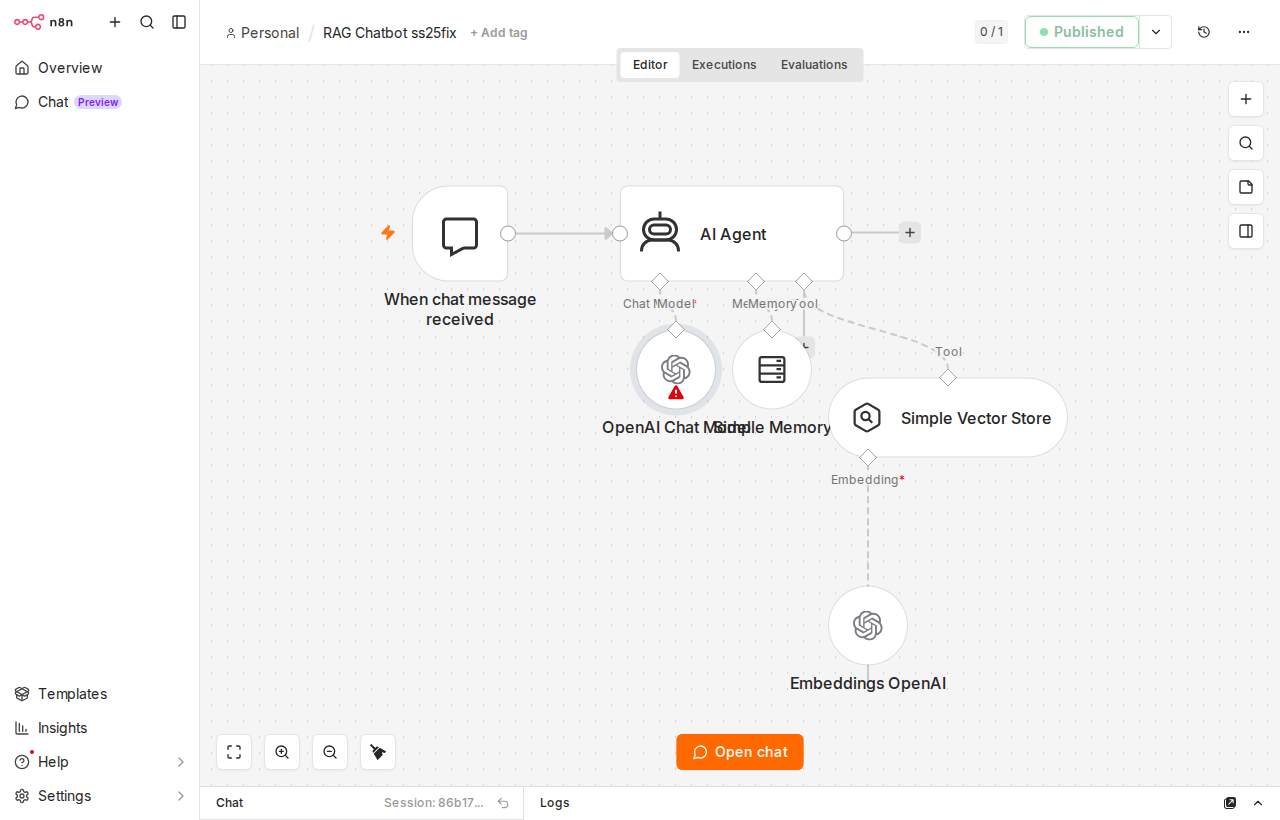Add a node with canvas plus button
This screenshot has height=820, width=1280.
[1246, 99]
